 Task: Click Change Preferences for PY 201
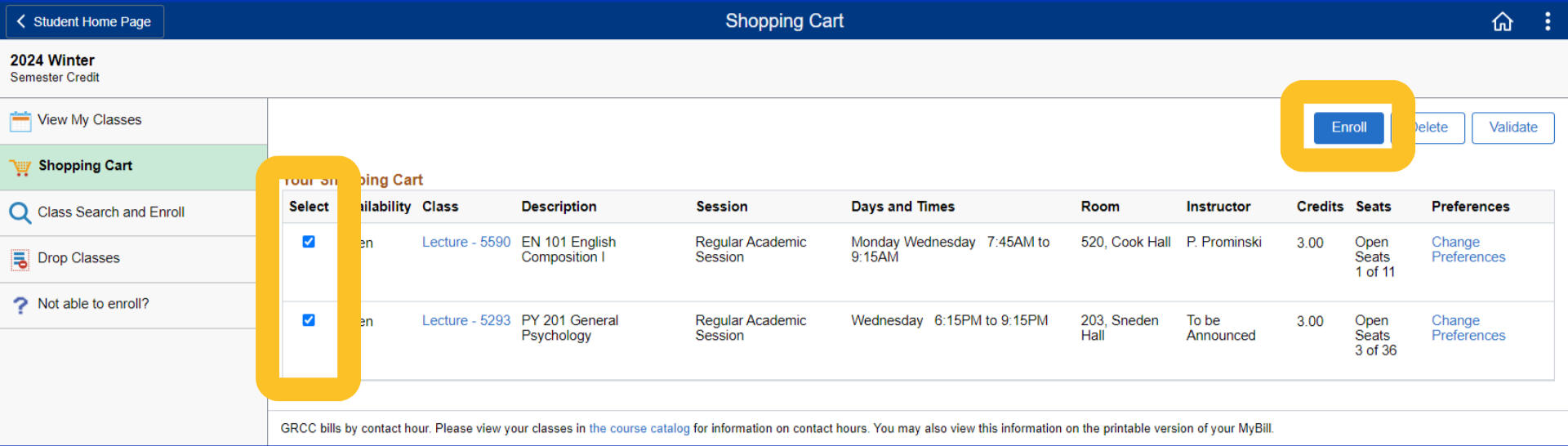(x=1468, y=328)
